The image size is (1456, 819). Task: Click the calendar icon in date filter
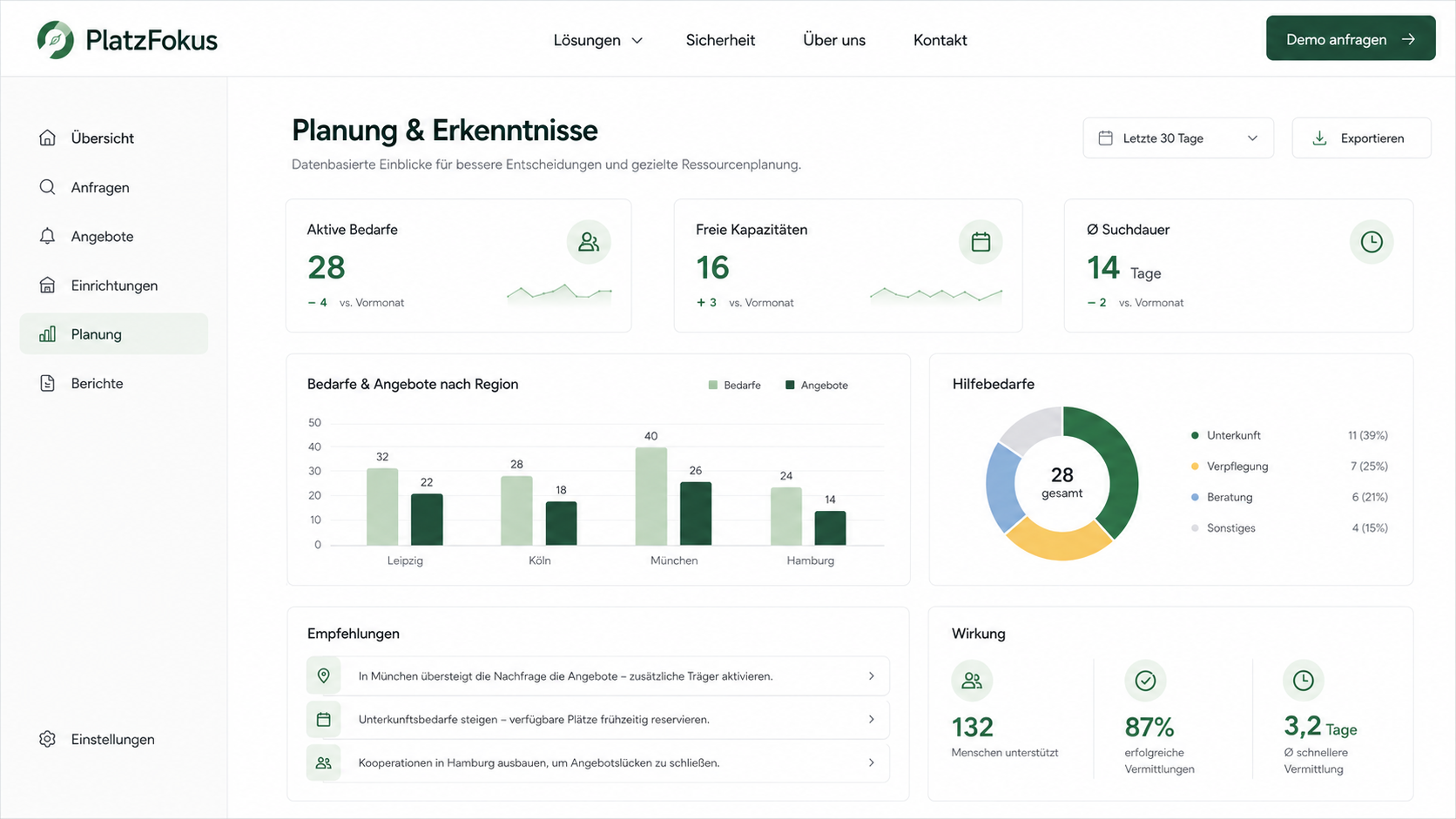click(x=1106, y=138)
